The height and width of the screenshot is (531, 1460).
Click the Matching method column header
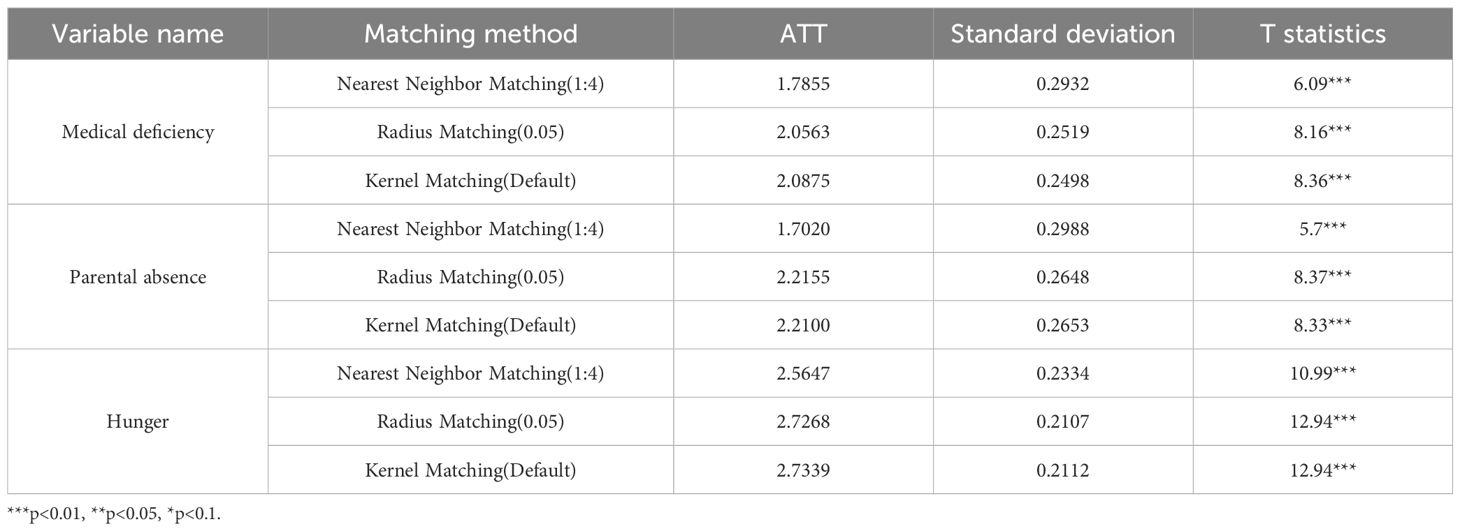tap(470, 34)
